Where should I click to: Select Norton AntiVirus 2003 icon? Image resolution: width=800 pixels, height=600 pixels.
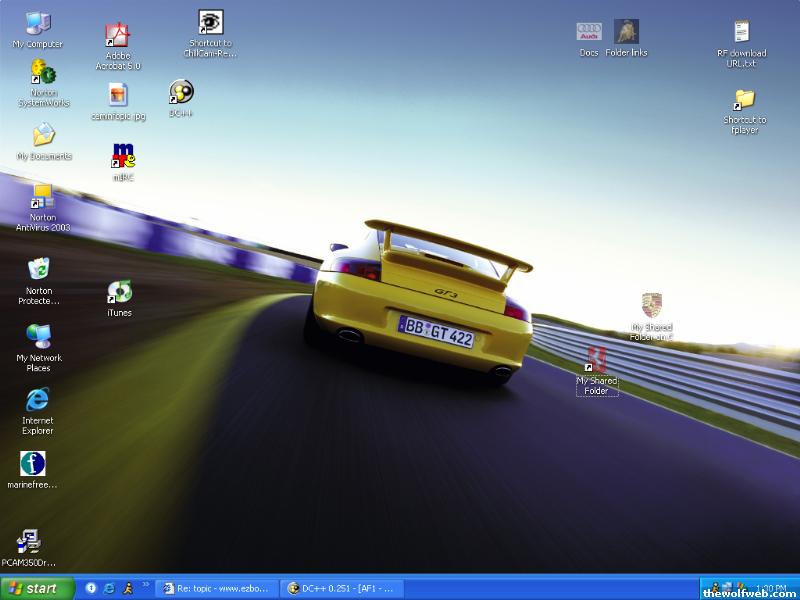click(42, 197)
